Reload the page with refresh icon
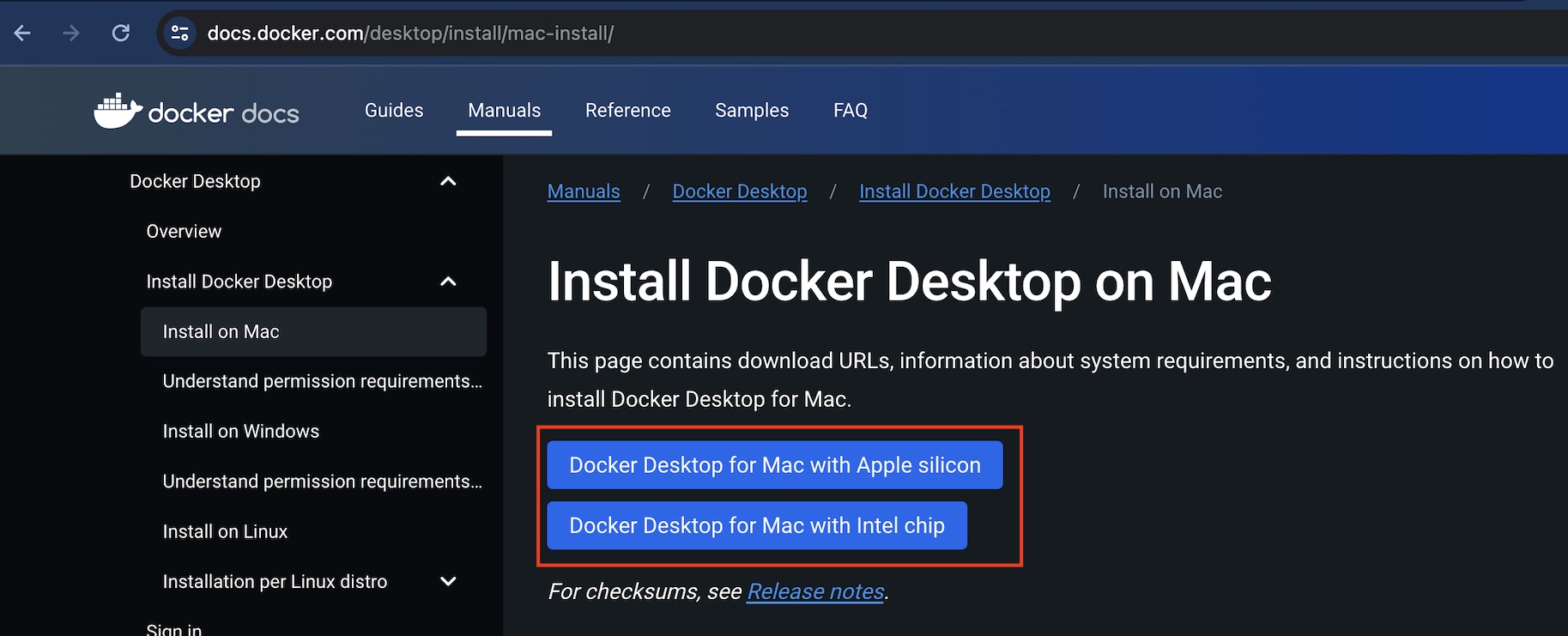 [x=121, y=33]
